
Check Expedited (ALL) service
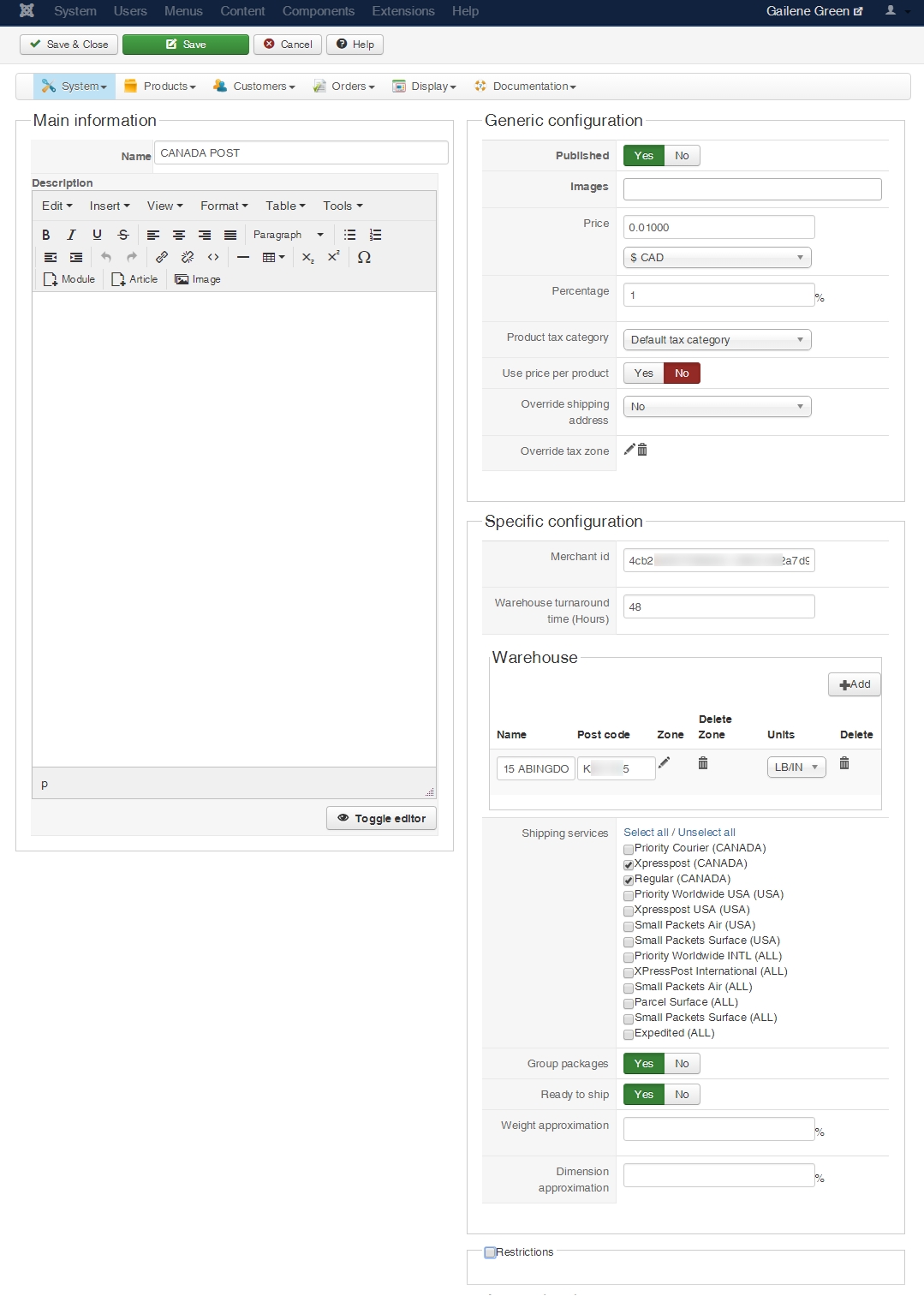629,1034
